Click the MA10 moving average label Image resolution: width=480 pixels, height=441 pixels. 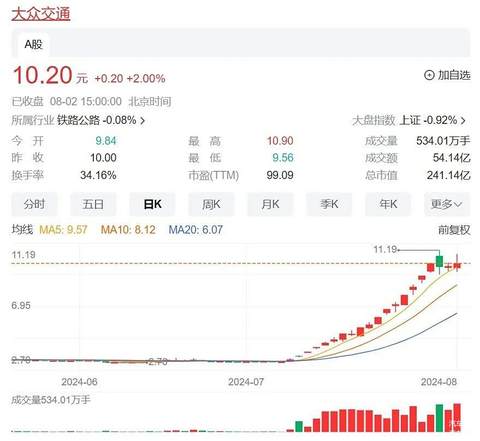[x=128, y=230]
